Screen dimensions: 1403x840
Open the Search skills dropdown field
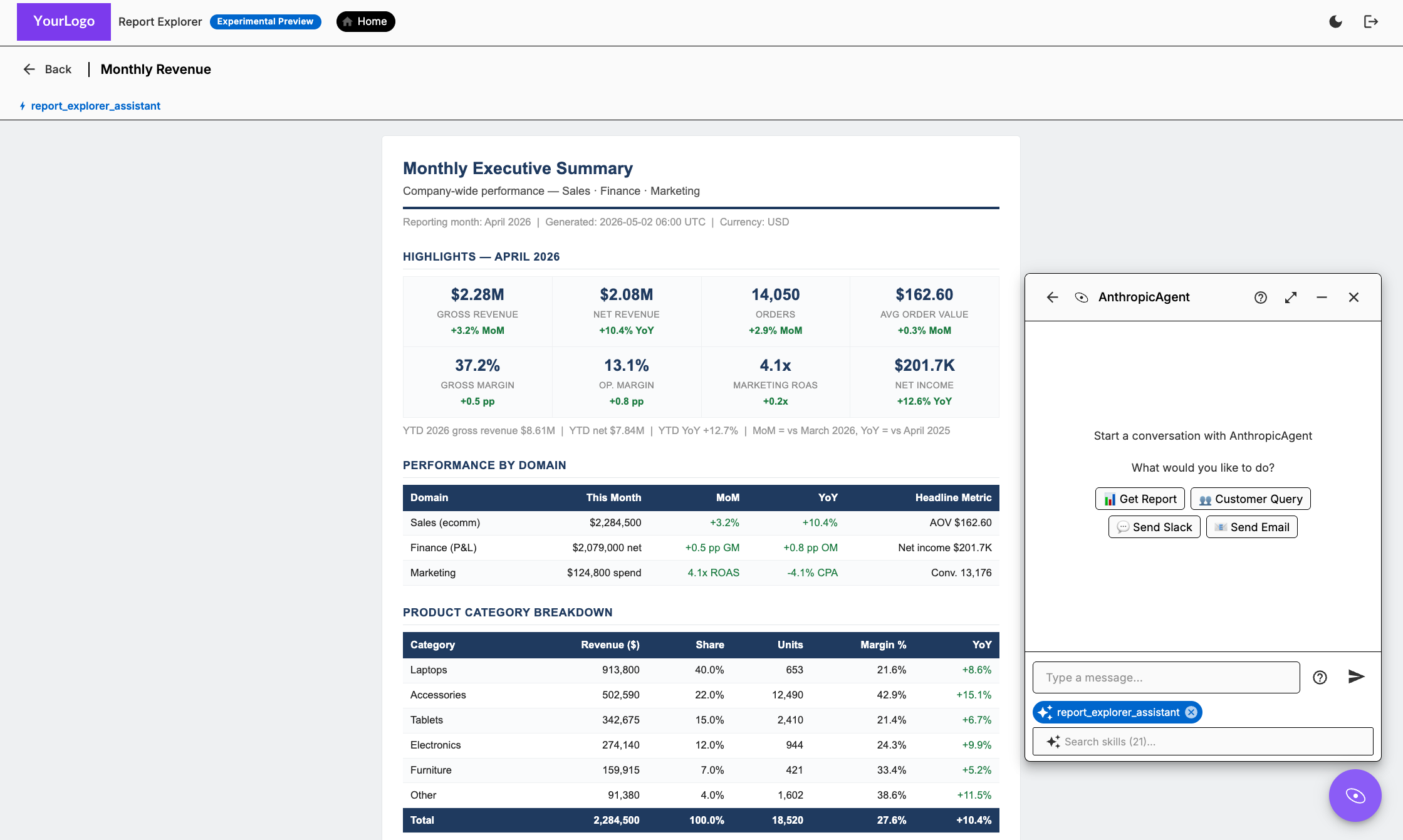(x=1203, y=742)
